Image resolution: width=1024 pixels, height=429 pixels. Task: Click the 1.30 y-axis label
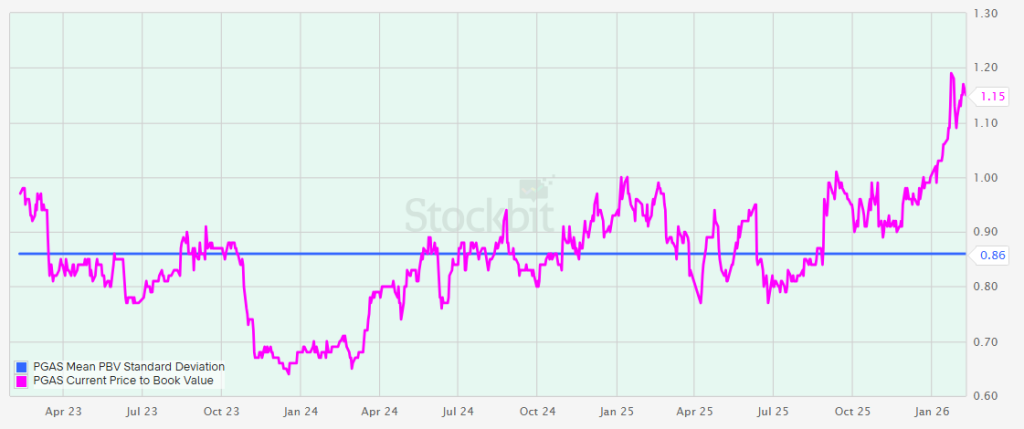pyautogui.click(x=992, y=14)
